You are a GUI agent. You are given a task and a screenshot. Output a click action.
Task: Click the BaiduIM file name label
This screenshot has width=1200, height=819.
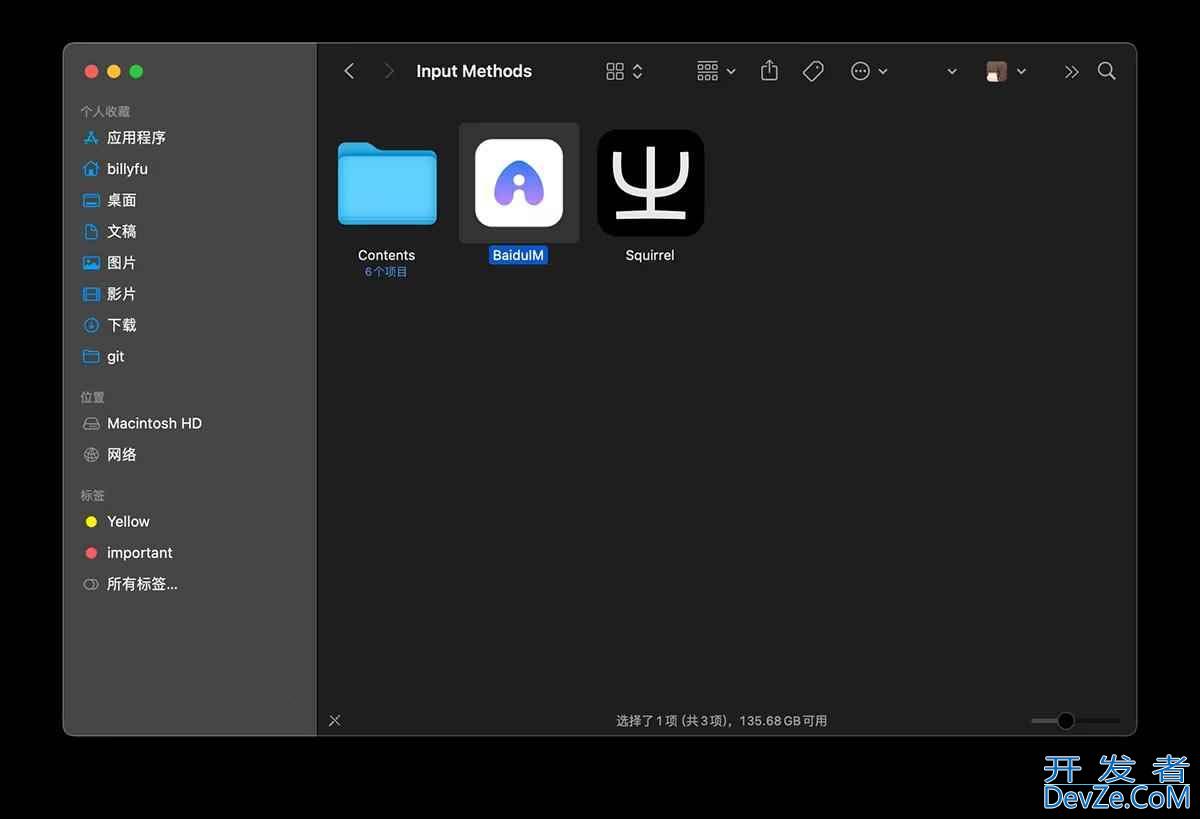[x=518, y=255]
